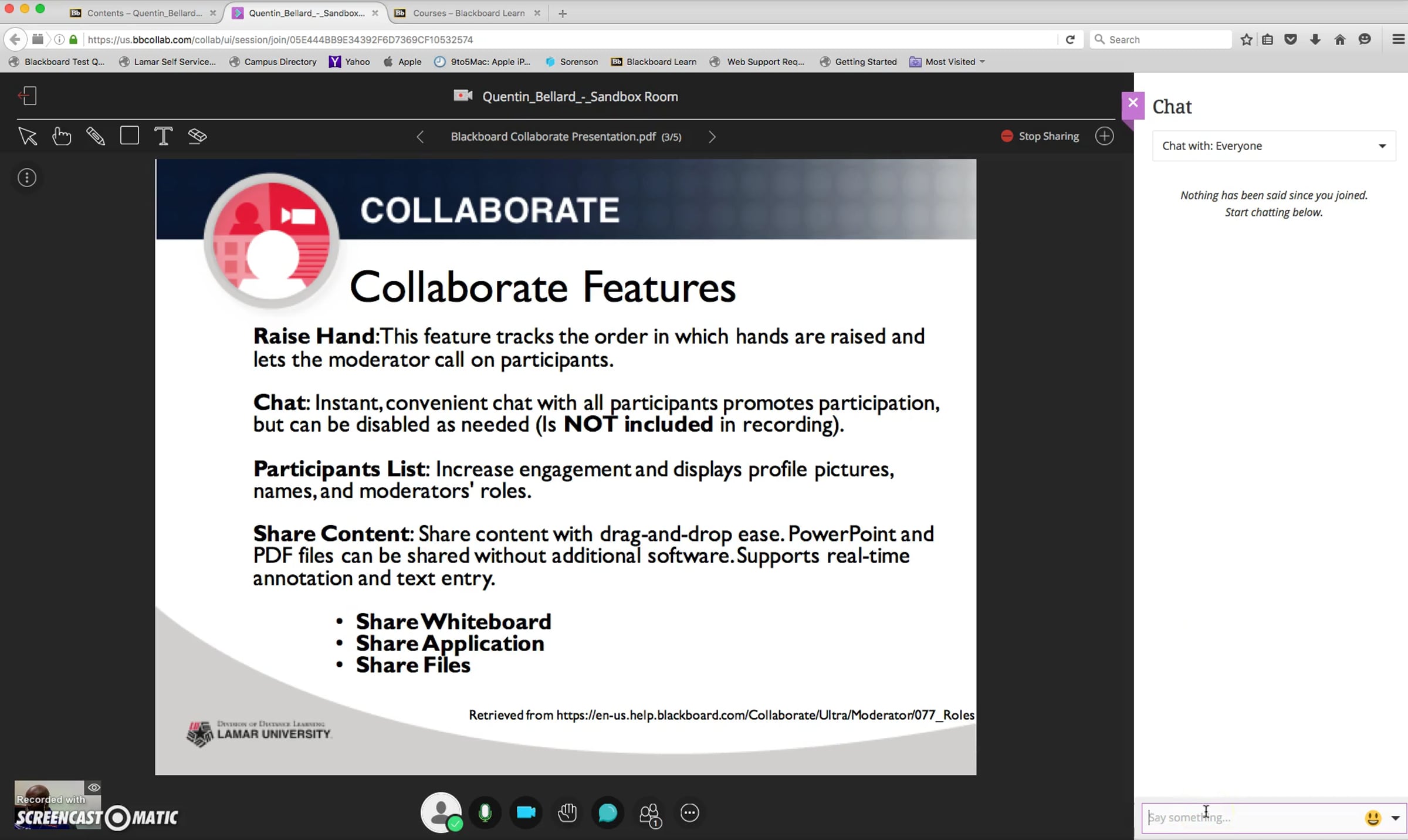
Task: Open the Web Support Req... bookmark
Action: click(x=757, y=62)
